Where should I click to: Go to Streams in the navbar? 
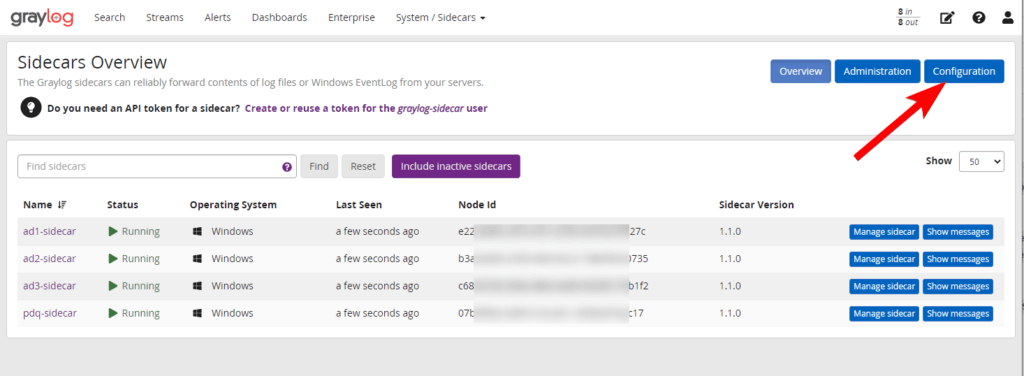point(165,18)
